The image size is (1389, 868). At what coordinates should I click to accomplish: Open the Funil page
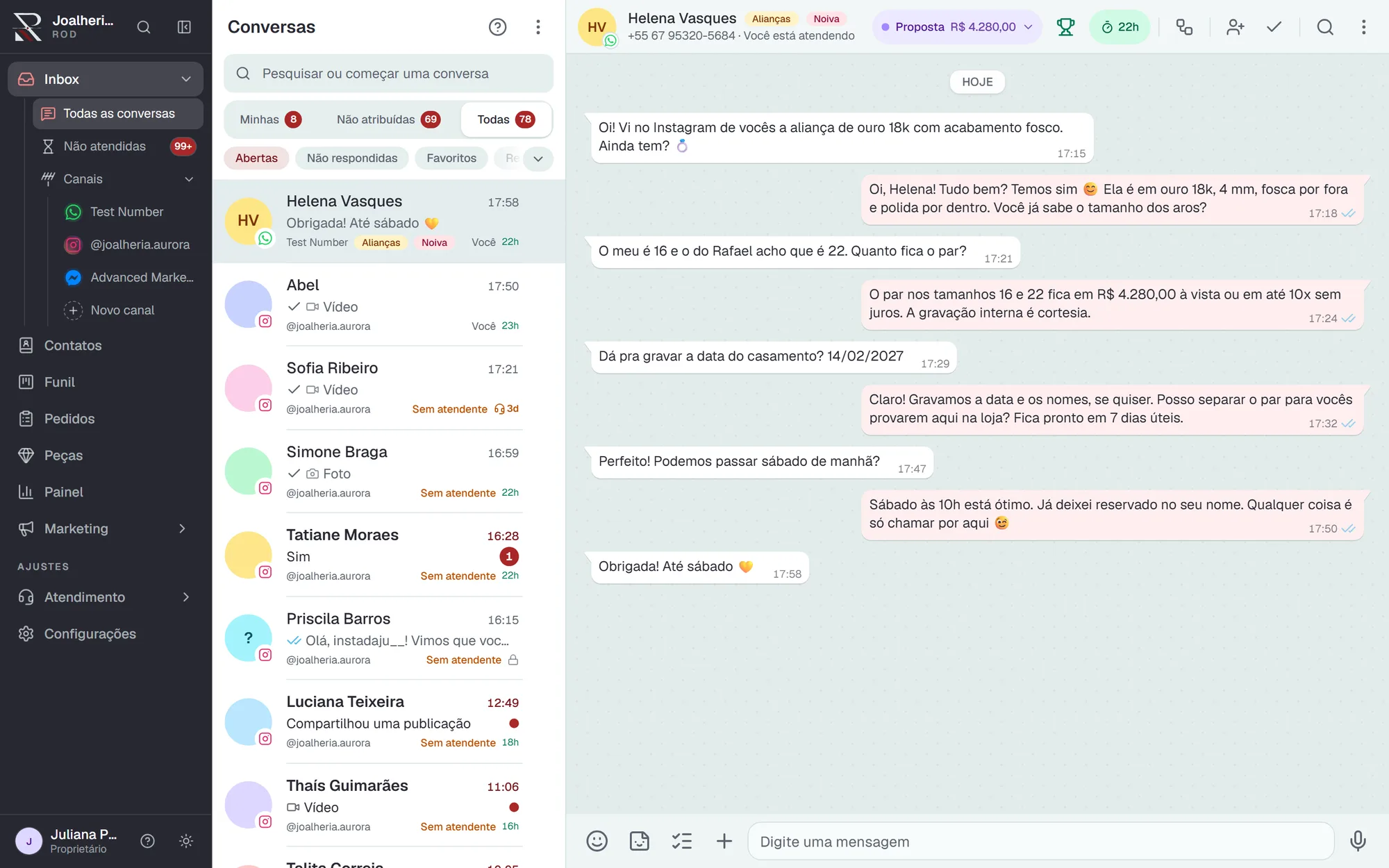[x=106, y=382]
